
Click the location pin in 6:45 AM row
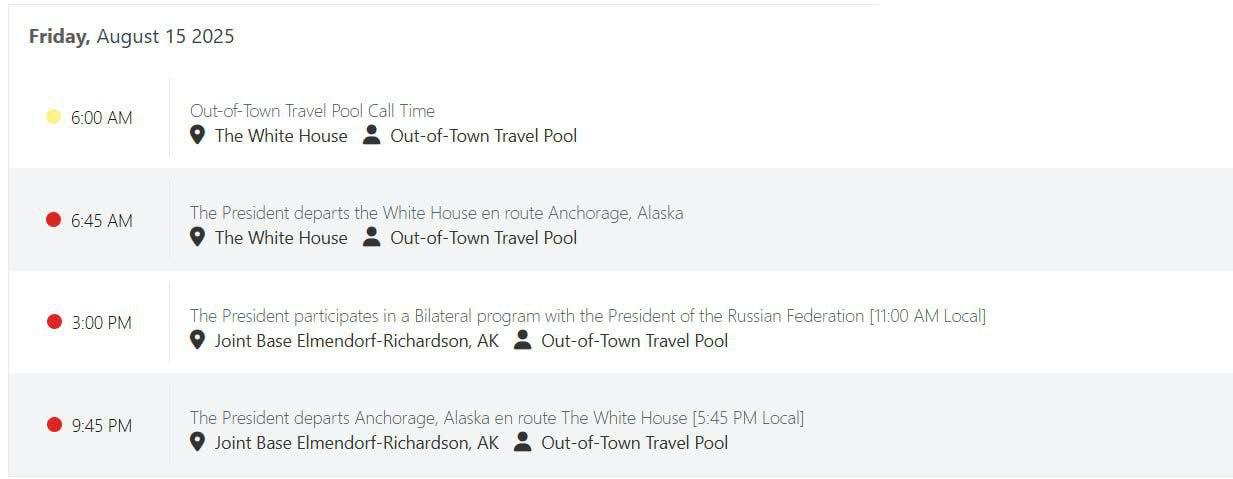click(198, 237)
